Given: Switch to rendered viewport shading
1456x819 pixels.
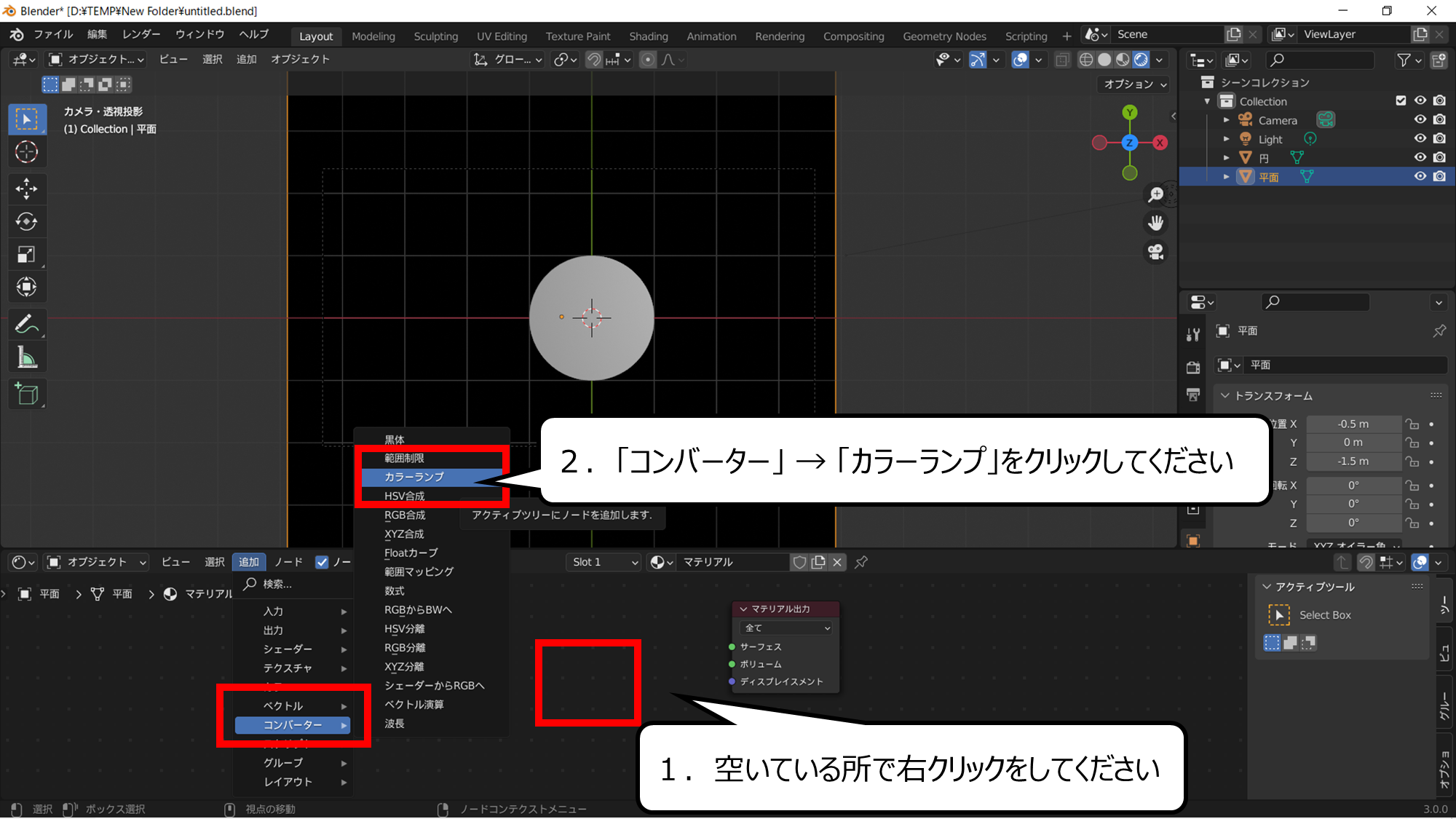Looking at the screenshot, I should 1141,60.
